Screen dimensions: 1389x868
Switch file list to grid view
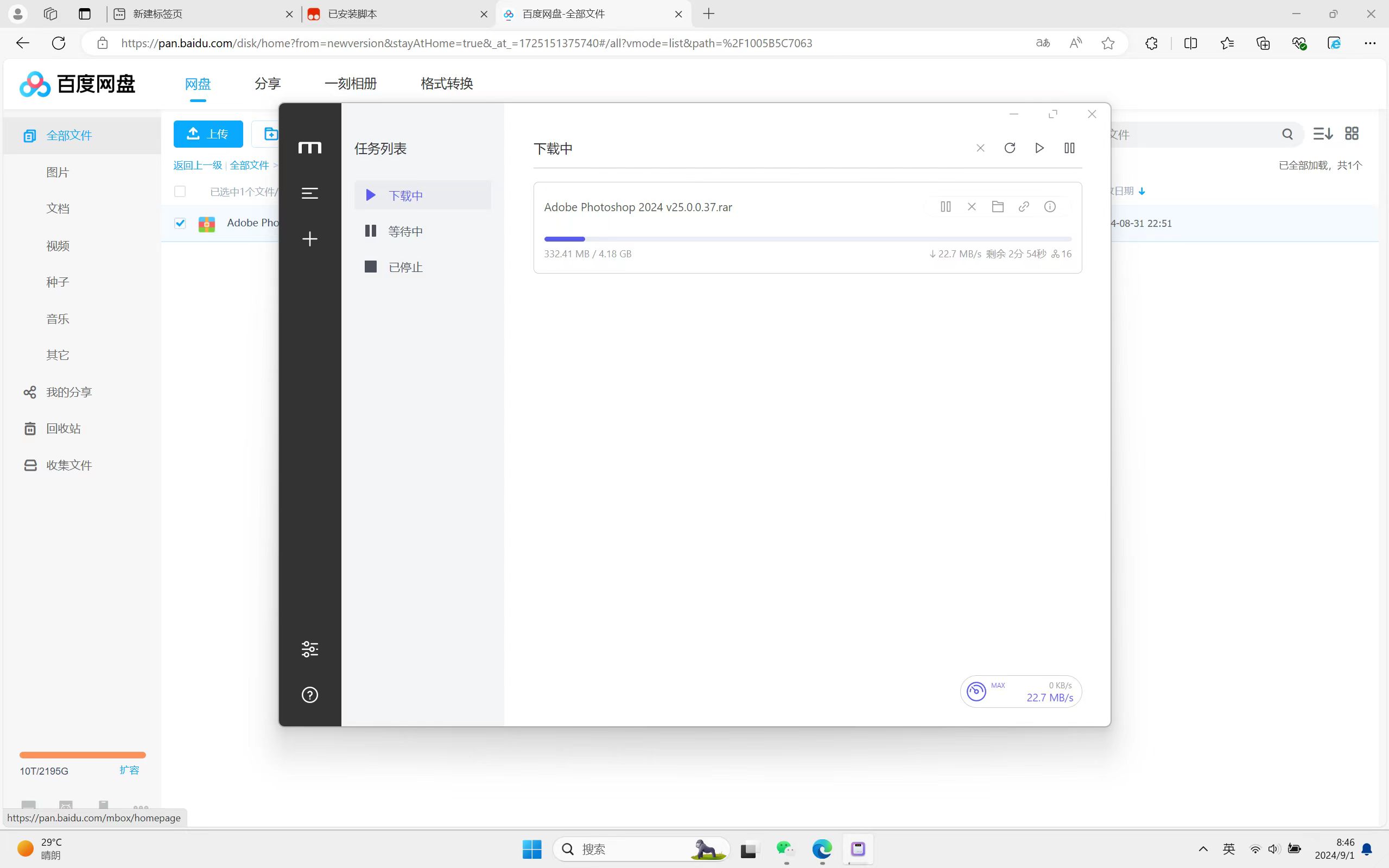1352,133
